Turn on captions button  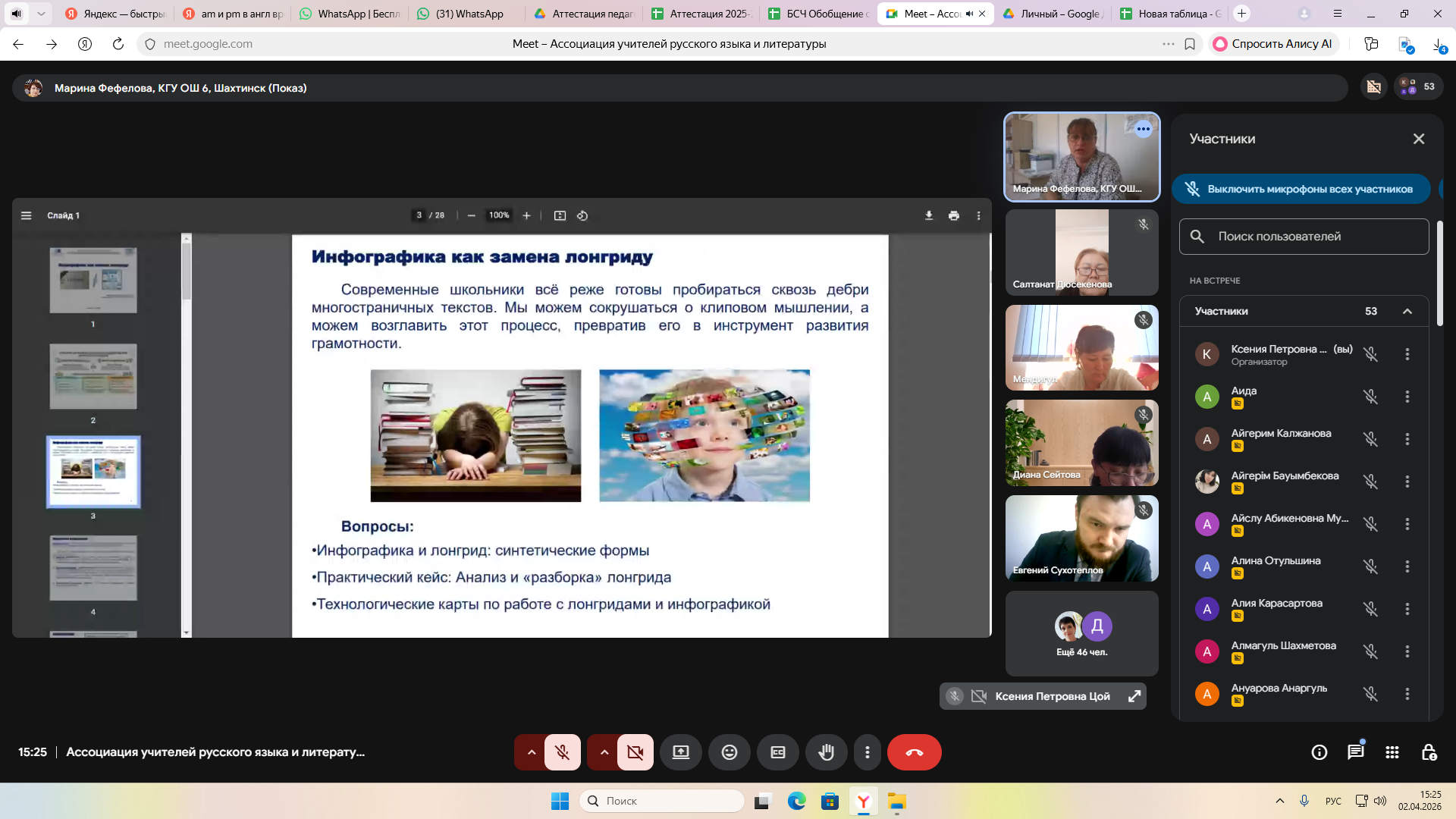[777, 752]
